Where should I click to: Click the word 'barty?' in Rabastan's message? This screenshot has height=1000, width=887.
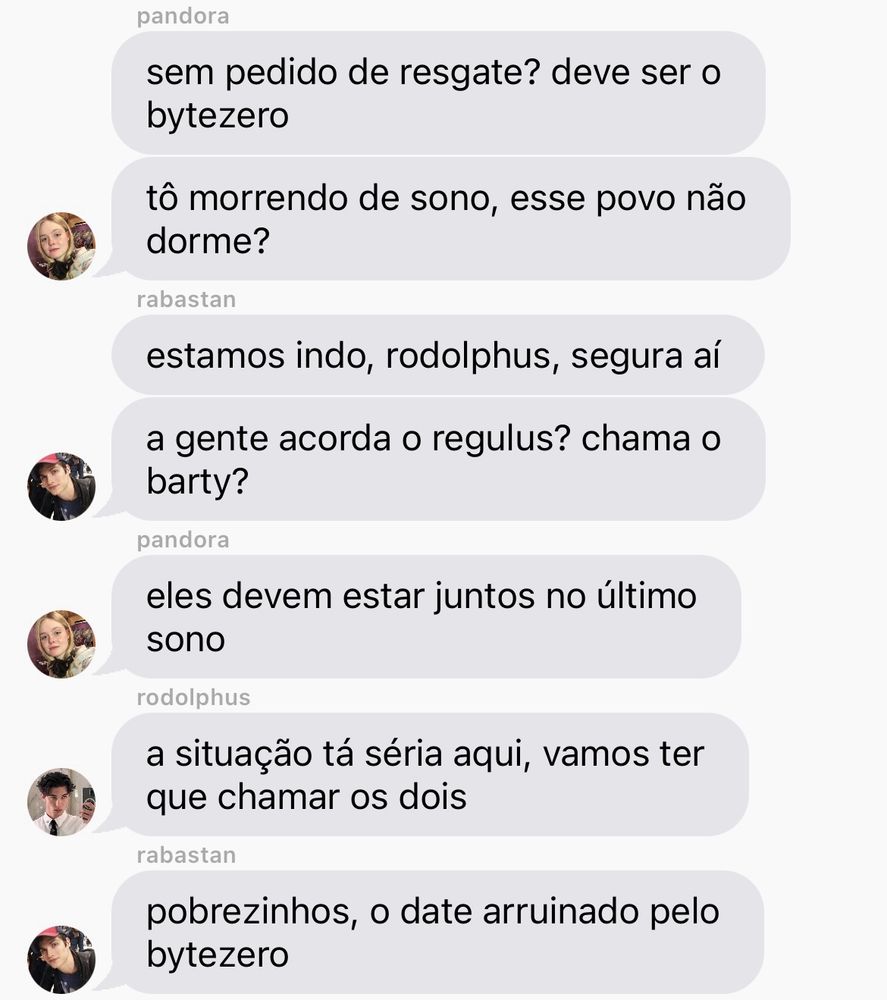pyautogui.click(x=197, y=482)
